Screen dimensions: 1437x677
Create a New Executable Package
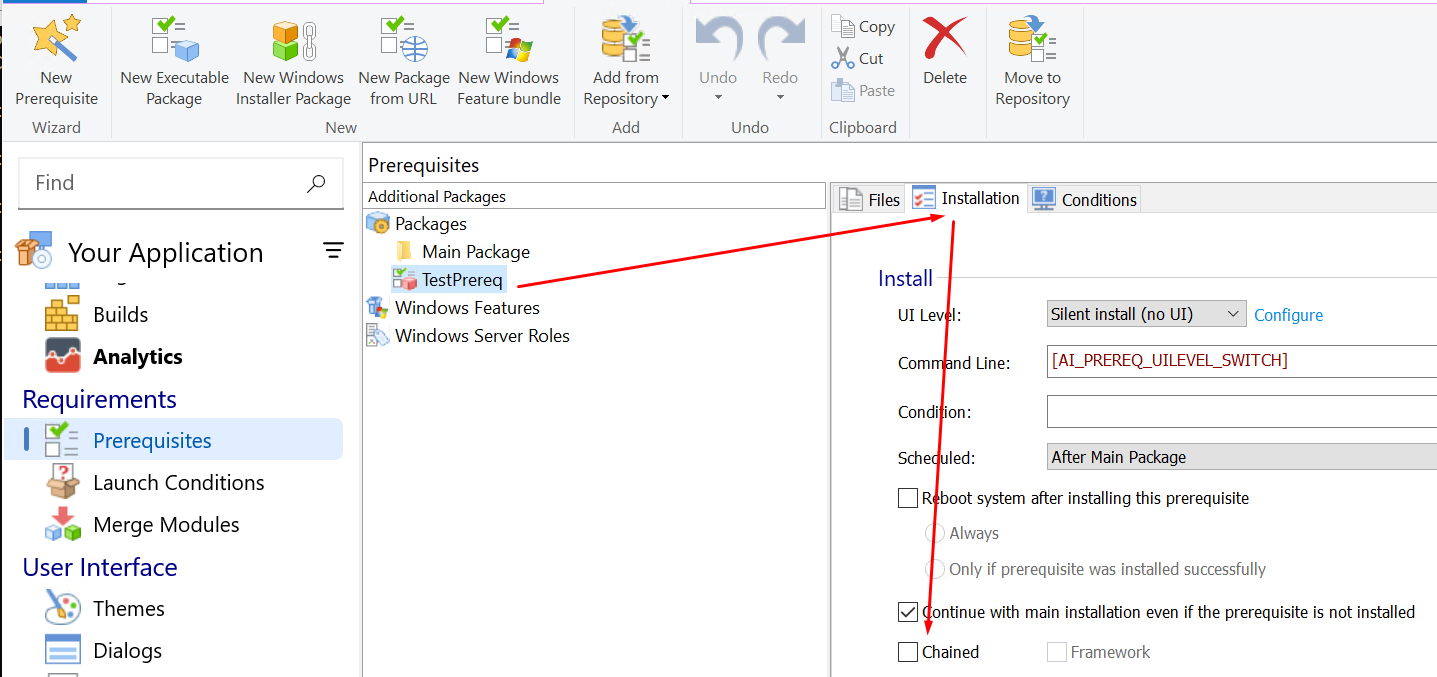point(174,62)
